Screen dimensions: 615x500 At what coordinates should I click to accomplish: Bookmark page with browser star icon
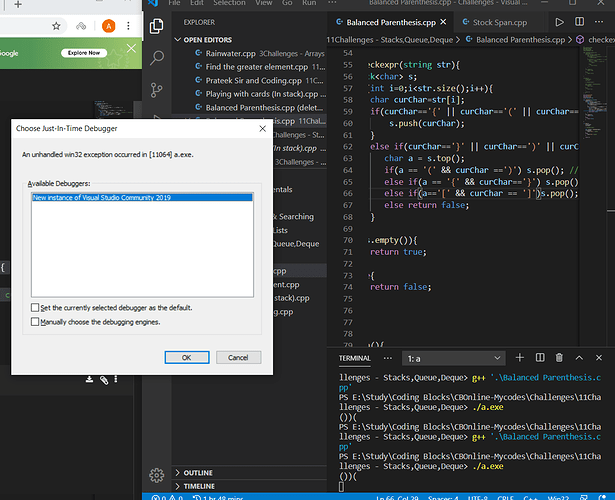click(x=56, y=26)
